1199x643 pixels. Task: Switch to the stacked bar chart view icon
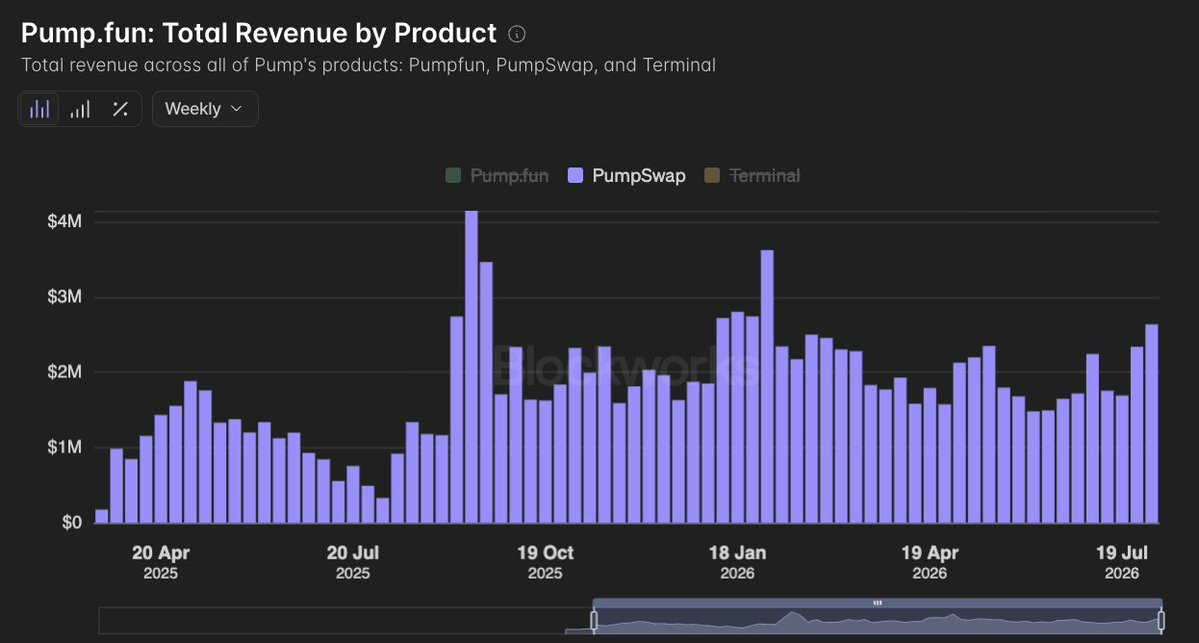click(x=80, y=109)
